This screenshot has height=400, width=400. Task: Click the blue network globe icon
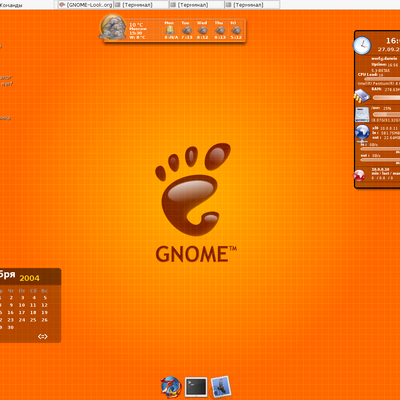(362, 132)
